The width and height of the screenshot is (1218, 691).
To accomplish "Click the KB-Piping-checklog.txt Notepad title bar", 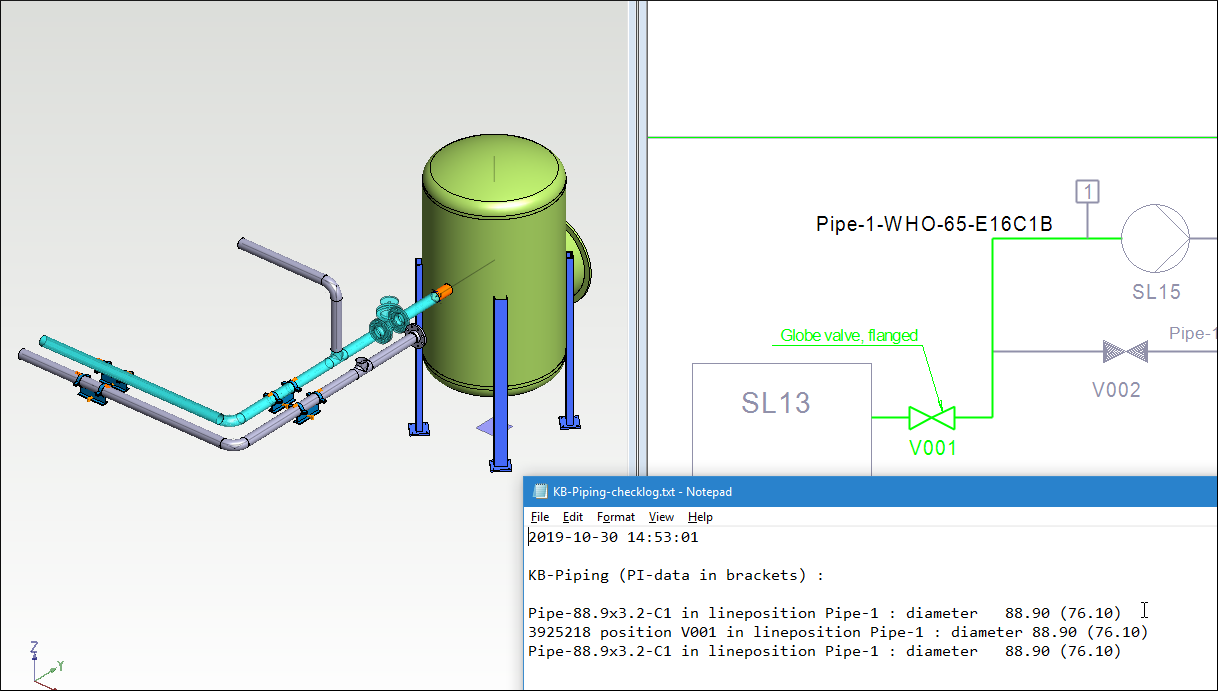I will (850, 492).
